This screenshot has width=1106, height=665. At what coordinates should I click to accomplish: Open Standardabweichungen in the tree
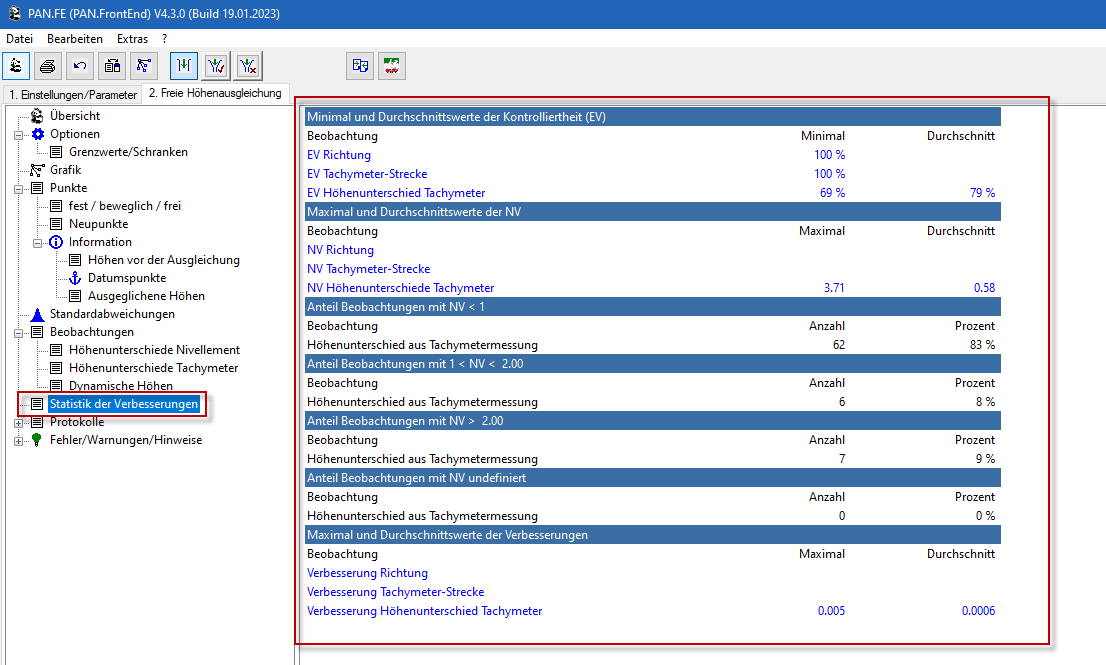112,314
